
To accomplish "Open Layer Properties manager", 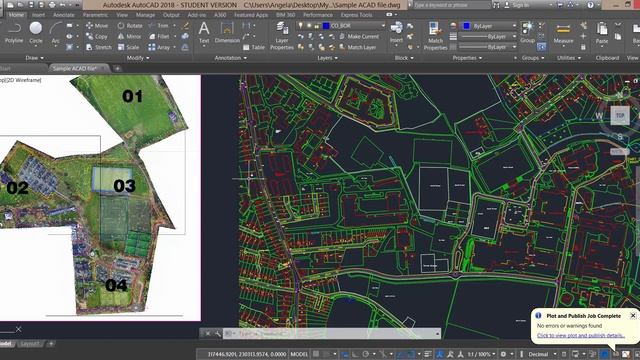I will (282, 36).
